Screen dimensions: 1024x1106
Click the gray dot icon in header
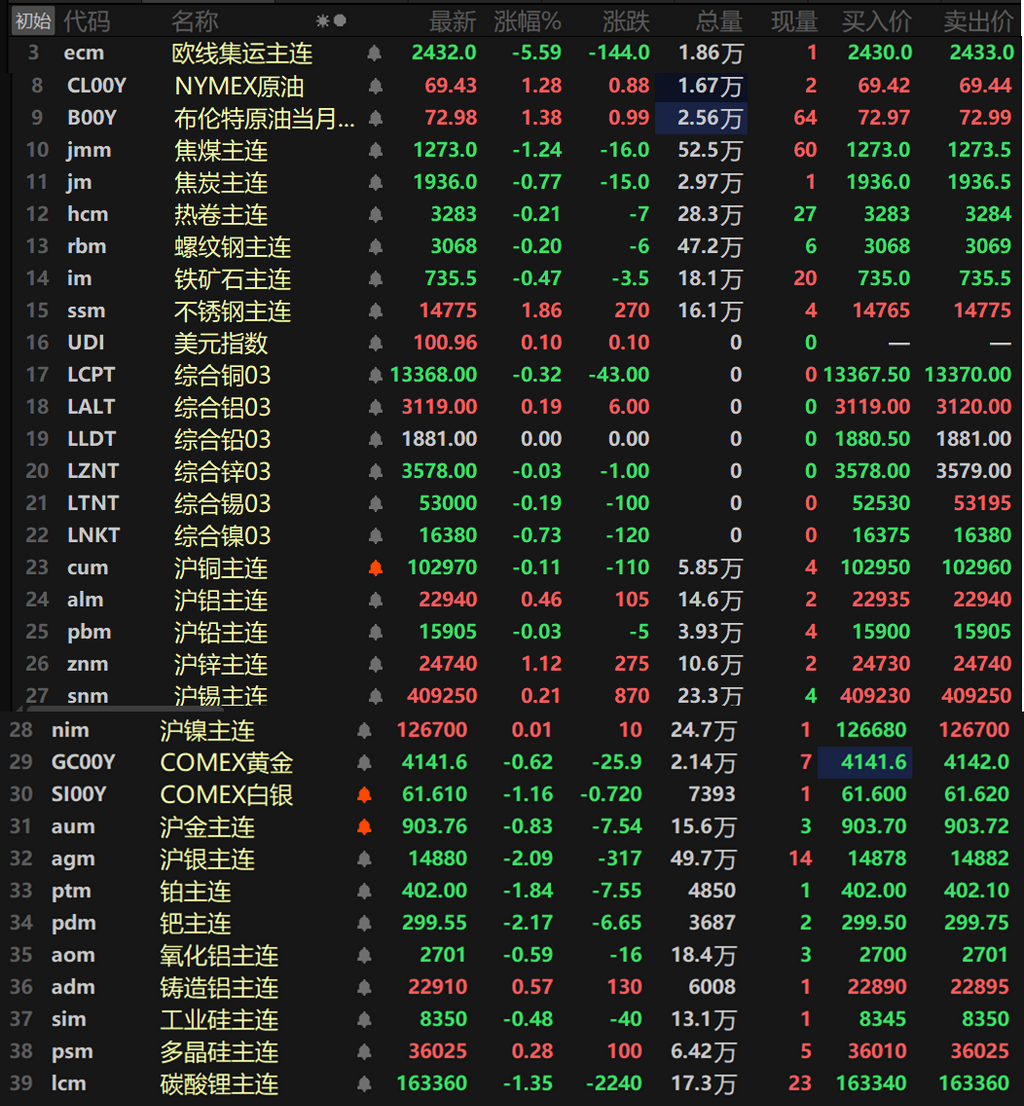(x=340, y=20)
